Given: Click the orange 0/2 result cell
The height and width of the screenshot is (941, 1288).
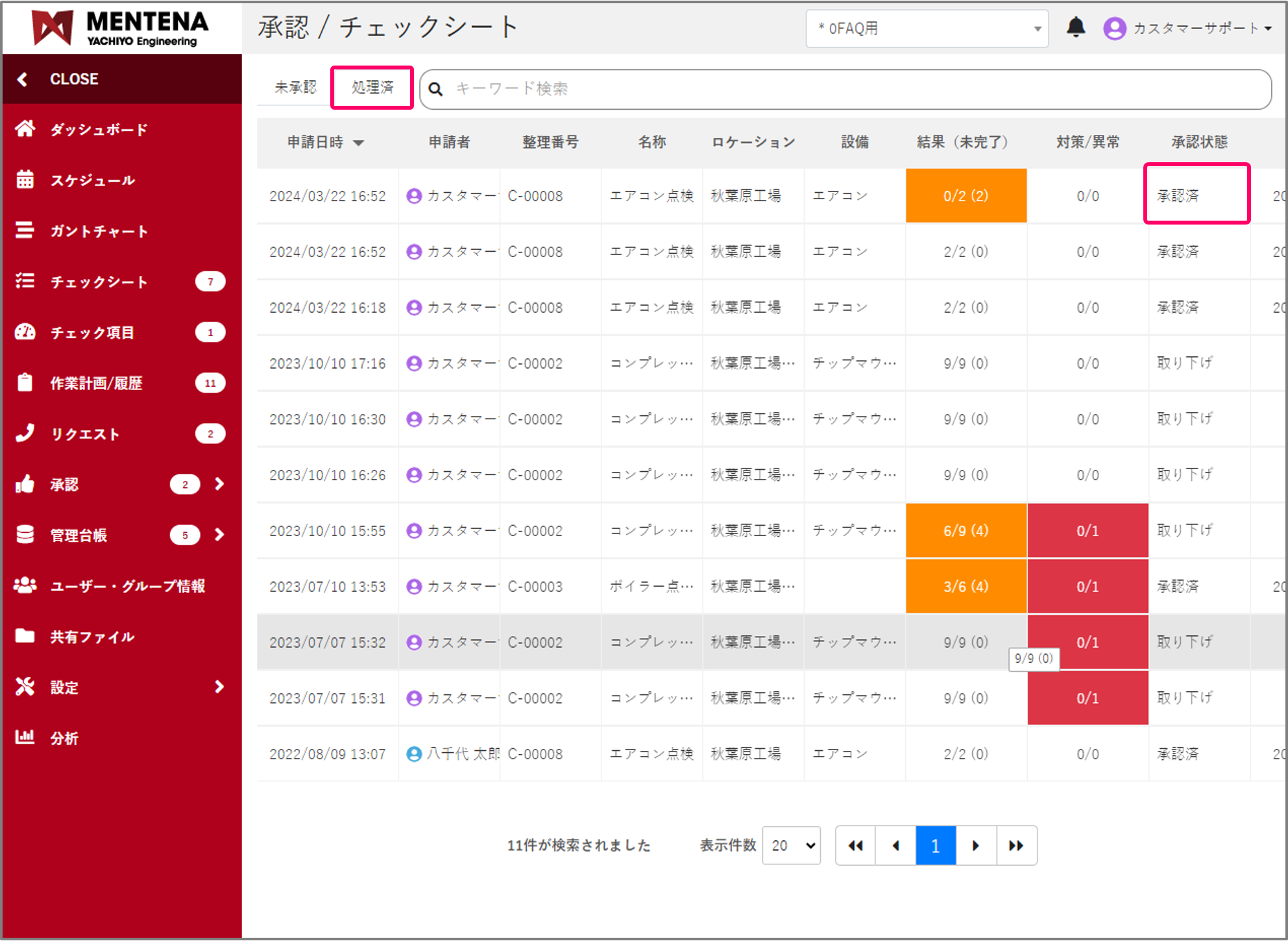Looking at the screenshot, I should point(966,195).
